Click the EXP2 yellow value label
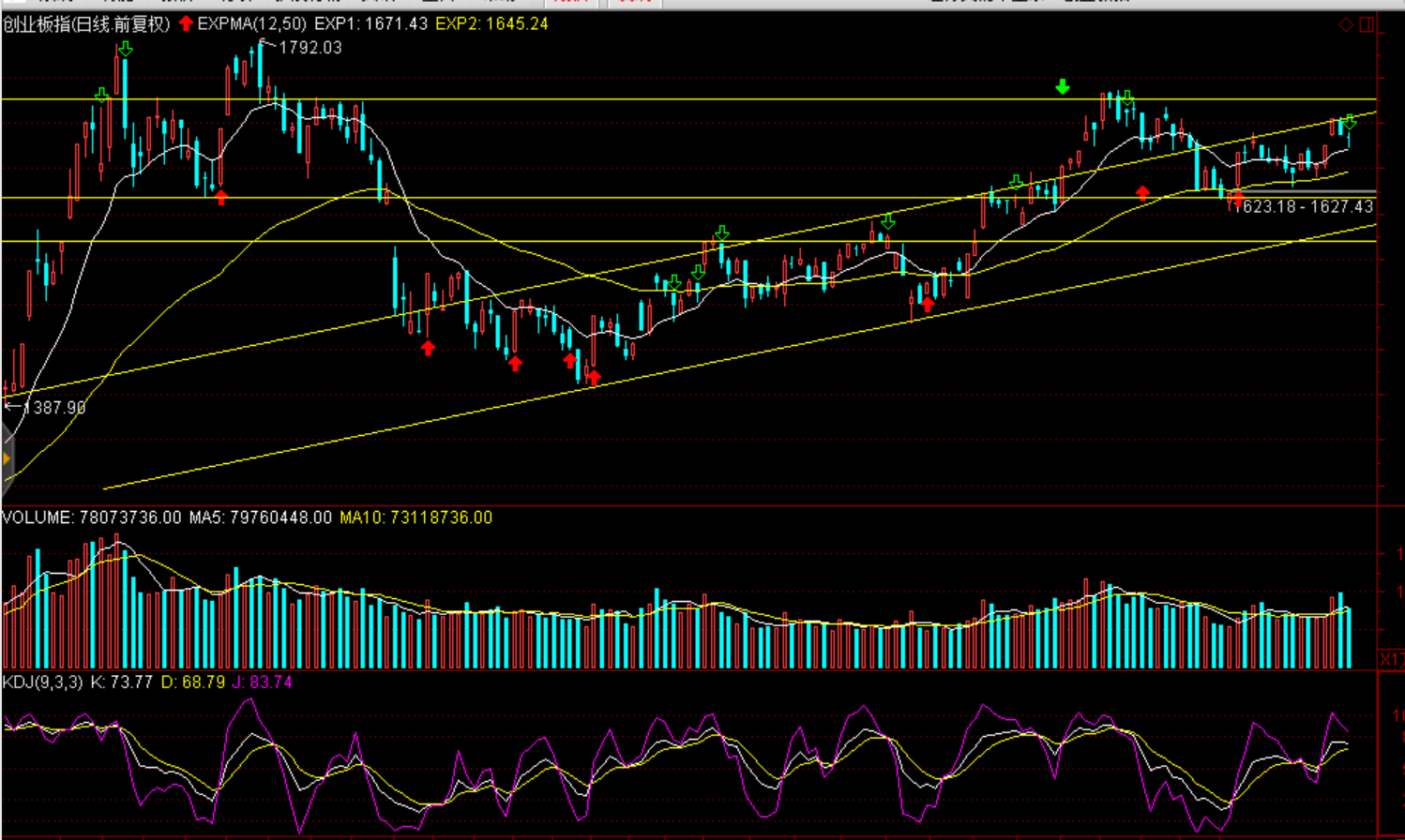The height and width of the screenshot is (840, 1405). coord(491,23)
